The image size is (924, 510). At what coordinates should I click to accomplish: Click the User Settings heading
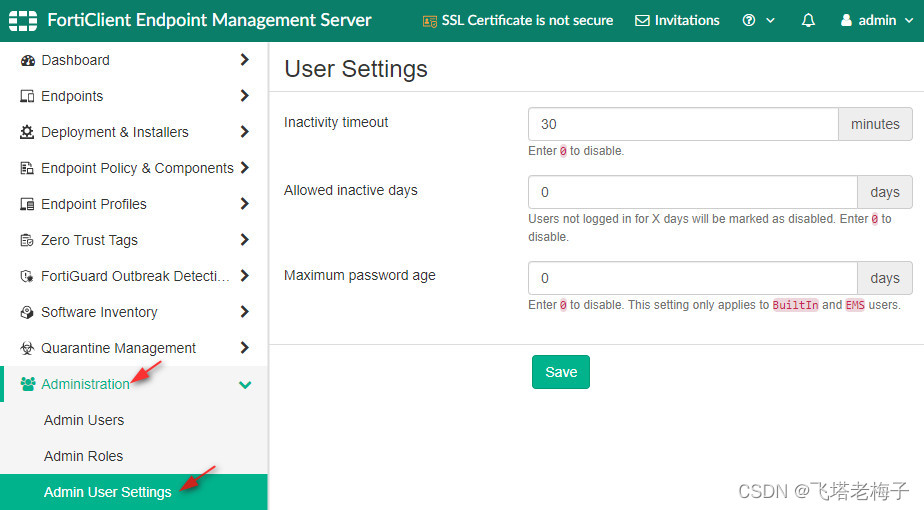[356, 69]
